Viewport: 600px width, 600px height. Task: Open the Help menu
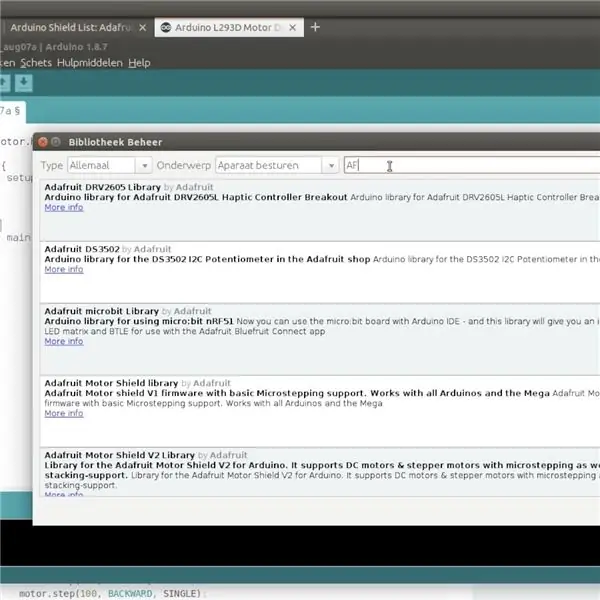(x=139, y=63)
